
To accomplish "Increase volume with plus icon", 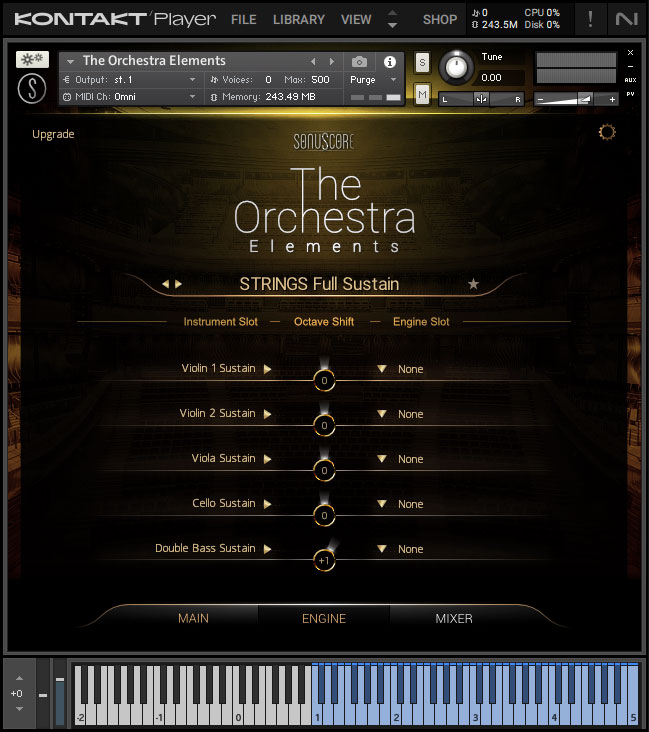I will click(612, 99).
